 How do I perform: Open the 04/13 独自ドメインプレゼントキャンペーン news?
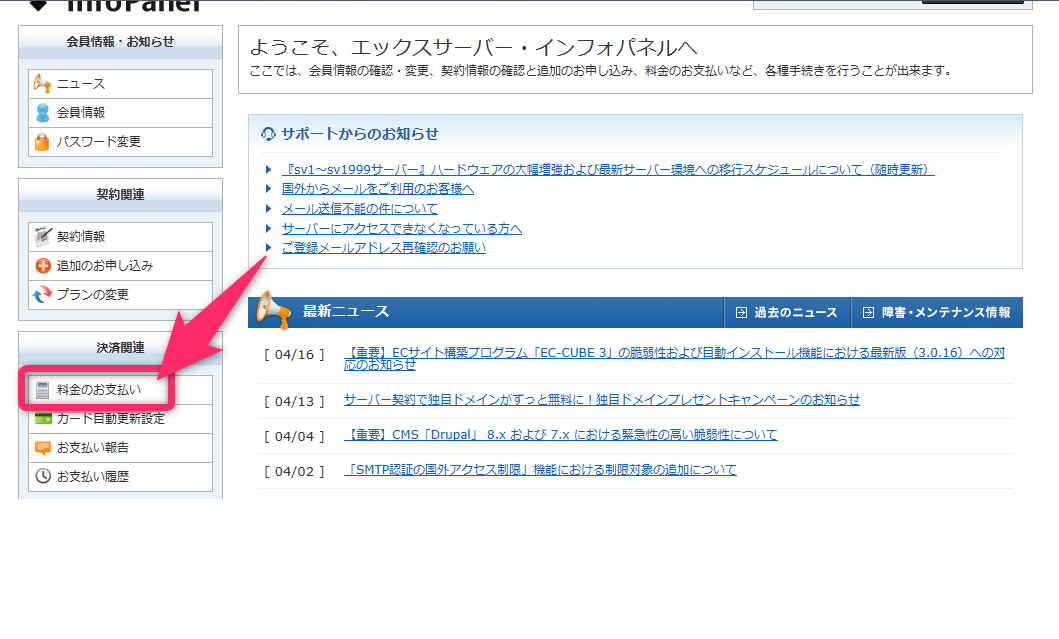602,400
